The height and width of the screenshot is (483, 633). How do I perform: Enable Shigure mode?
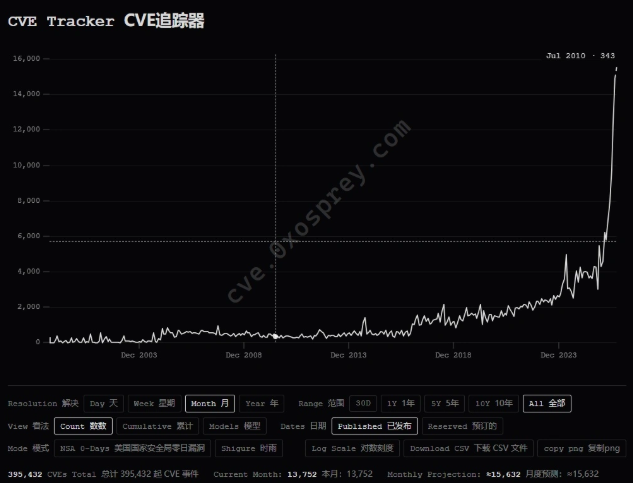click(249, 448)
